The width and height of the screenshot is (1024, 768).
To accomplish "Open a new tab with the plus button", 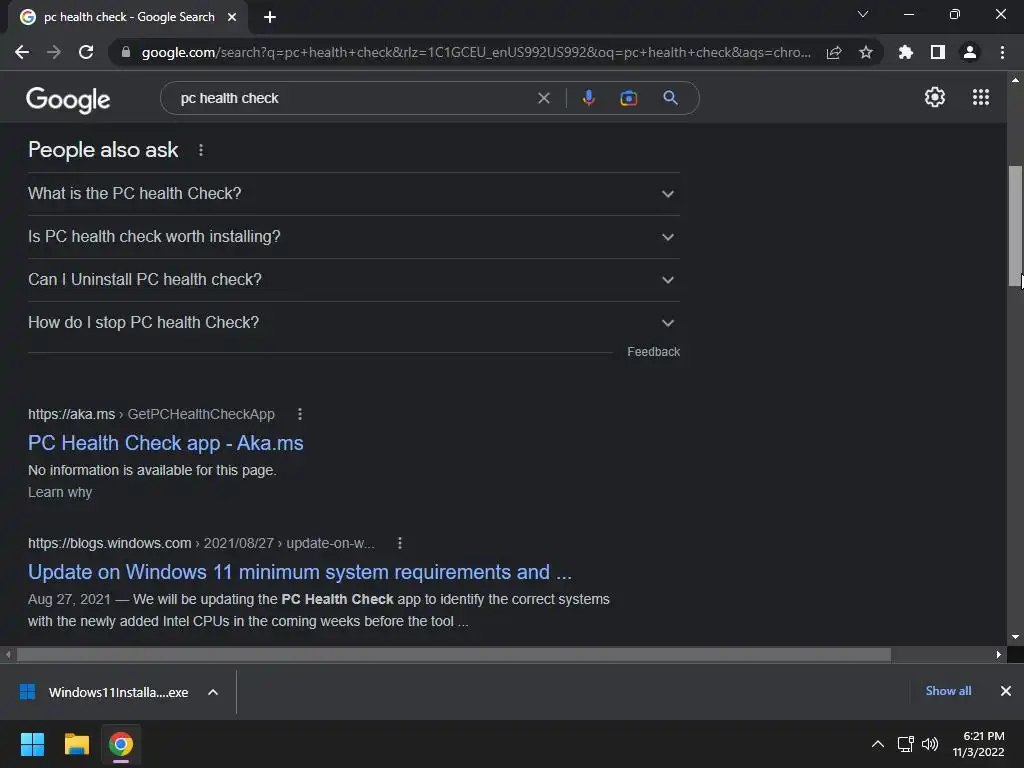I will tap(270, 17).
